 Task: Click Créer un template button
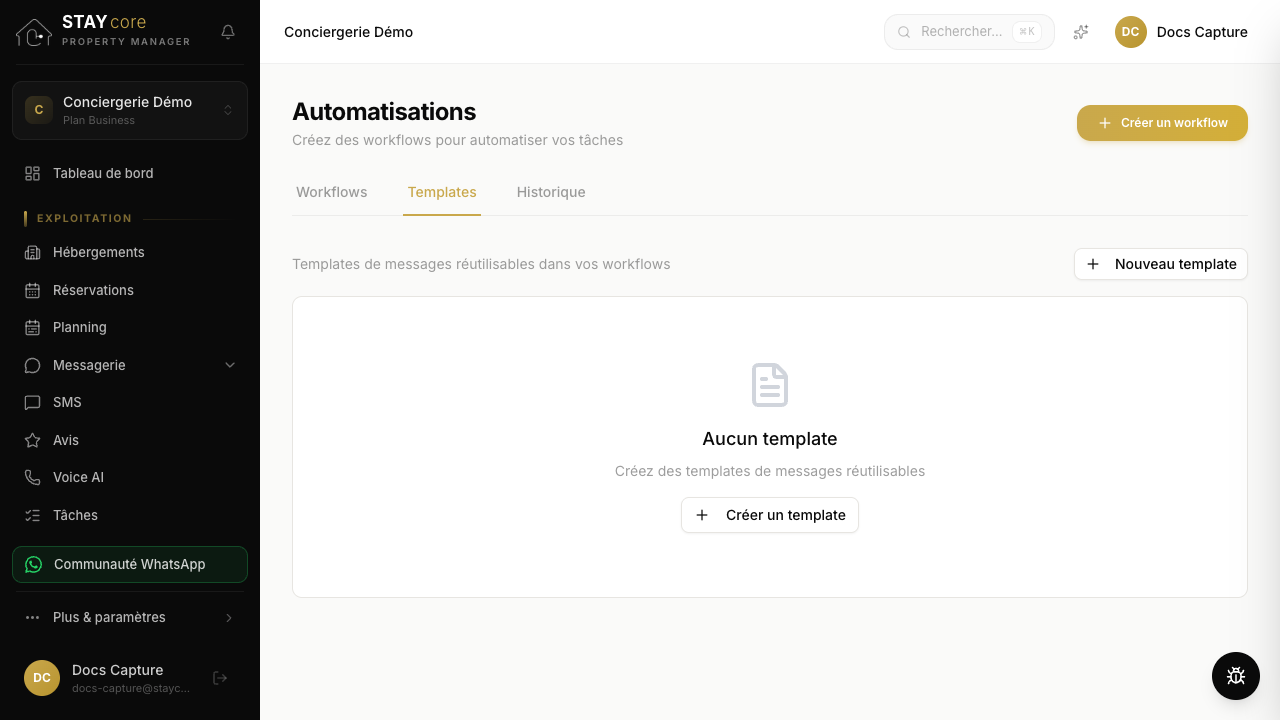pos(770,515)
